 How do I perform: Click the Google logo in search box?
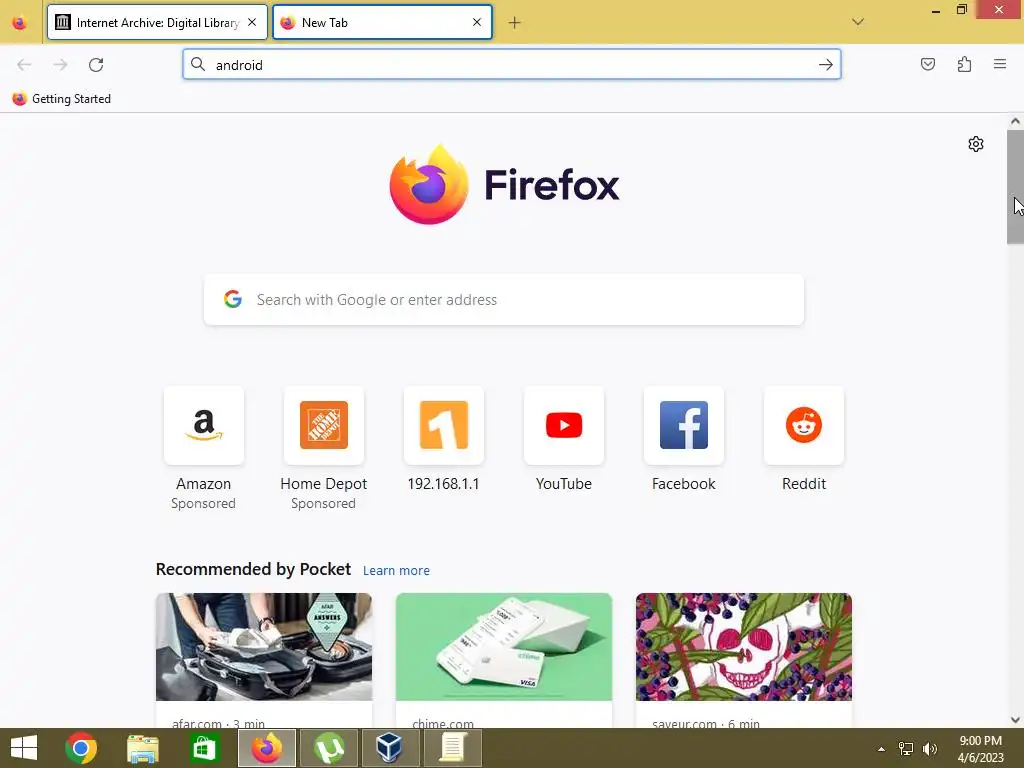(233, 299)
